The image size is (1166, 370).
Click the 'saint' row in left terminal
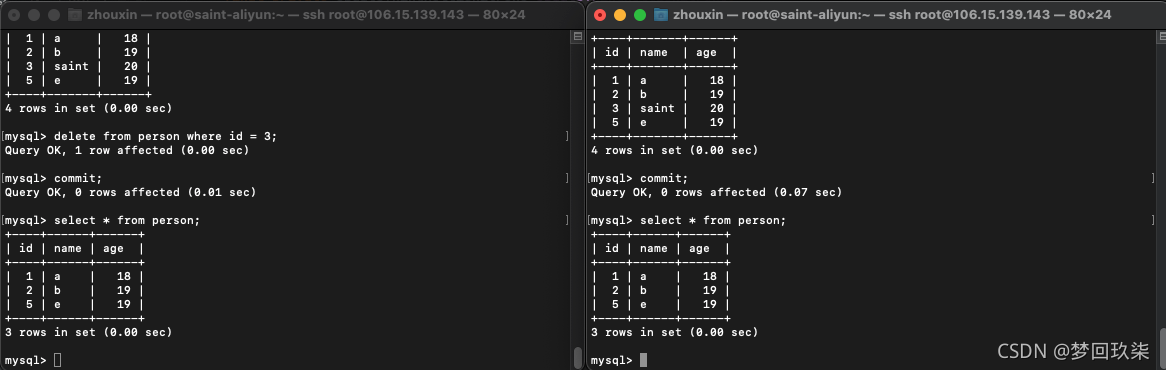[77, 66]
